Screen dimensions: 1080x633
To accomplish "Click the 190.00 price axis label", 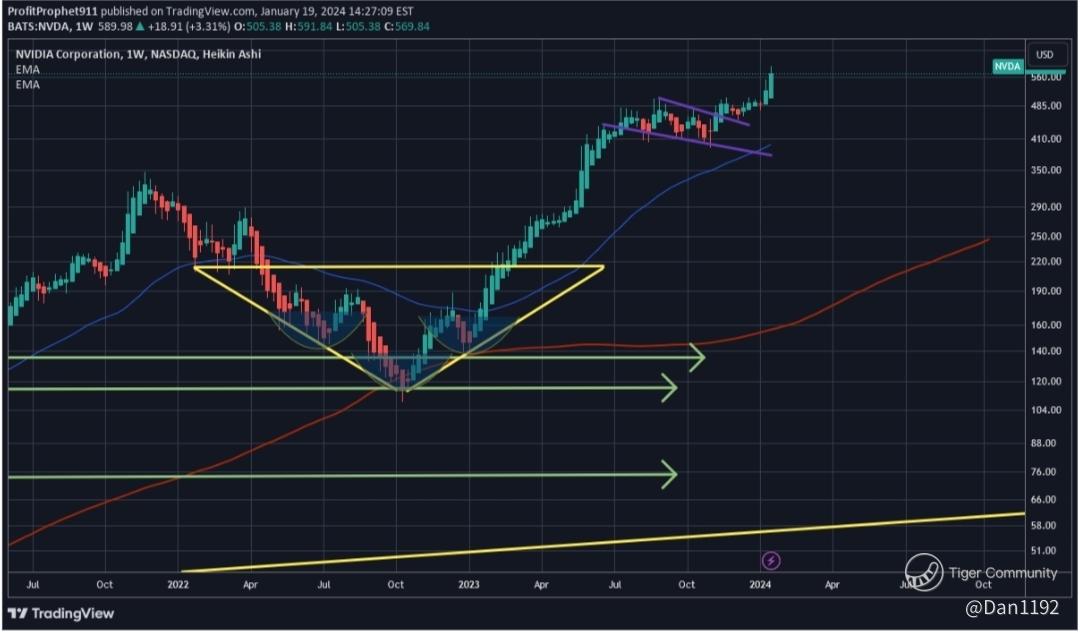I will (1046, 291).
